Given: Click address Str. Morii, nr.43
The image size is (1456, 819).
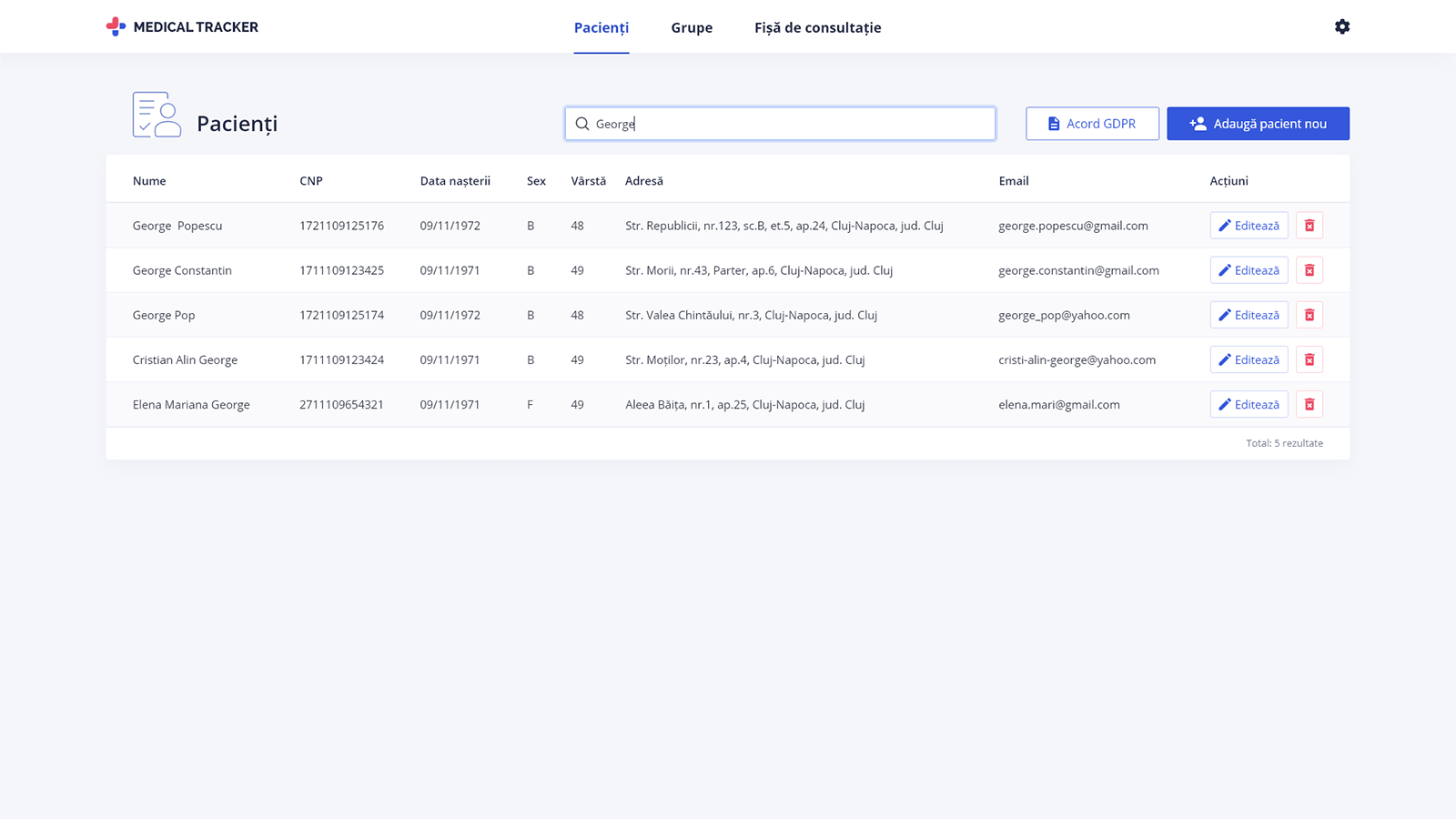Looking at the screenshot, I should [x=759, y=270].
